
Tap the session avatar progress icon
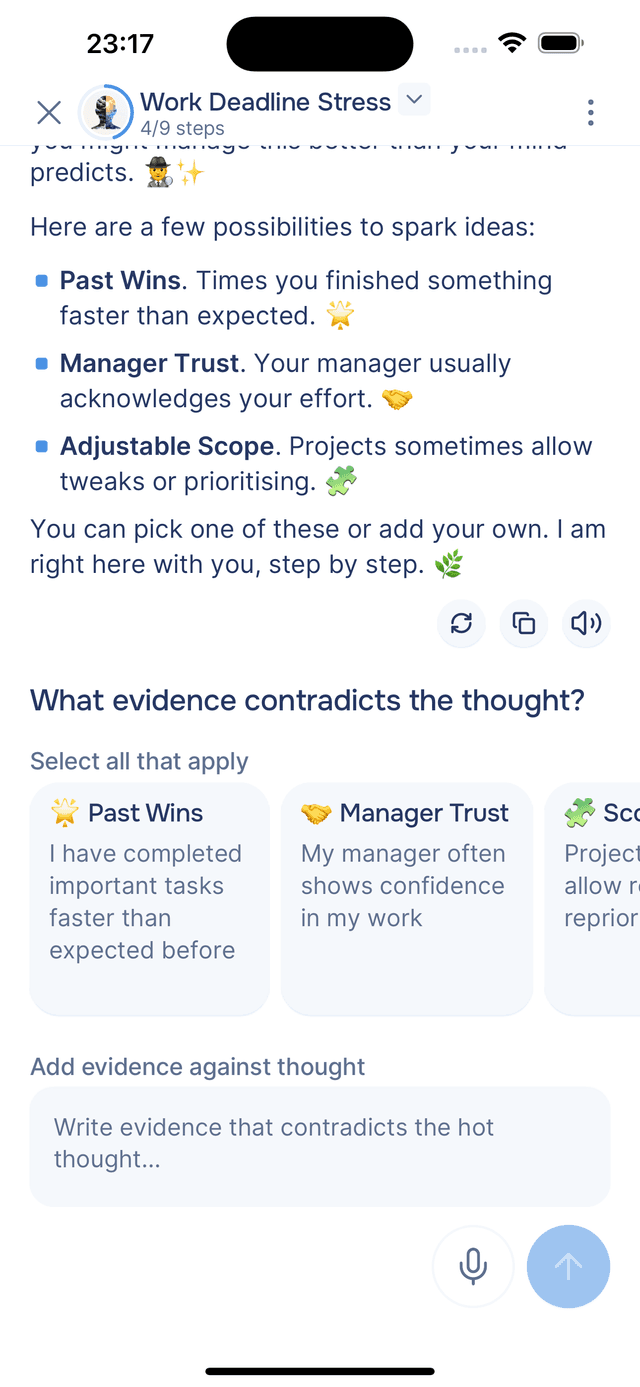(106, 112)
